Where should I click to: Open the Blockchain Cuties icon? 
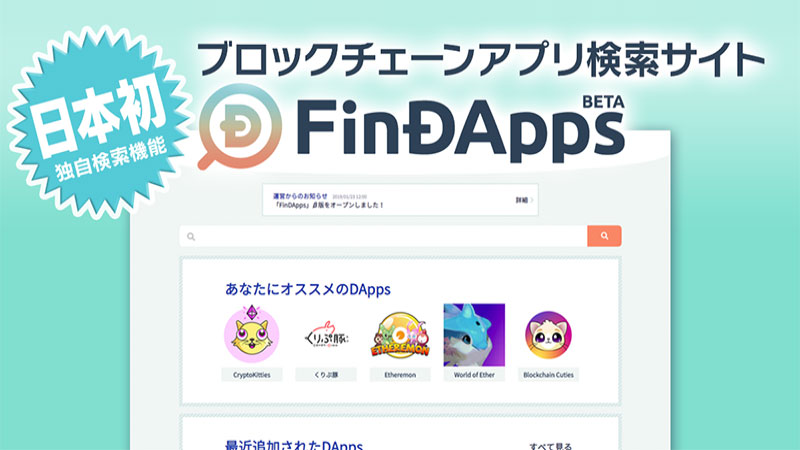pos(548,335)
